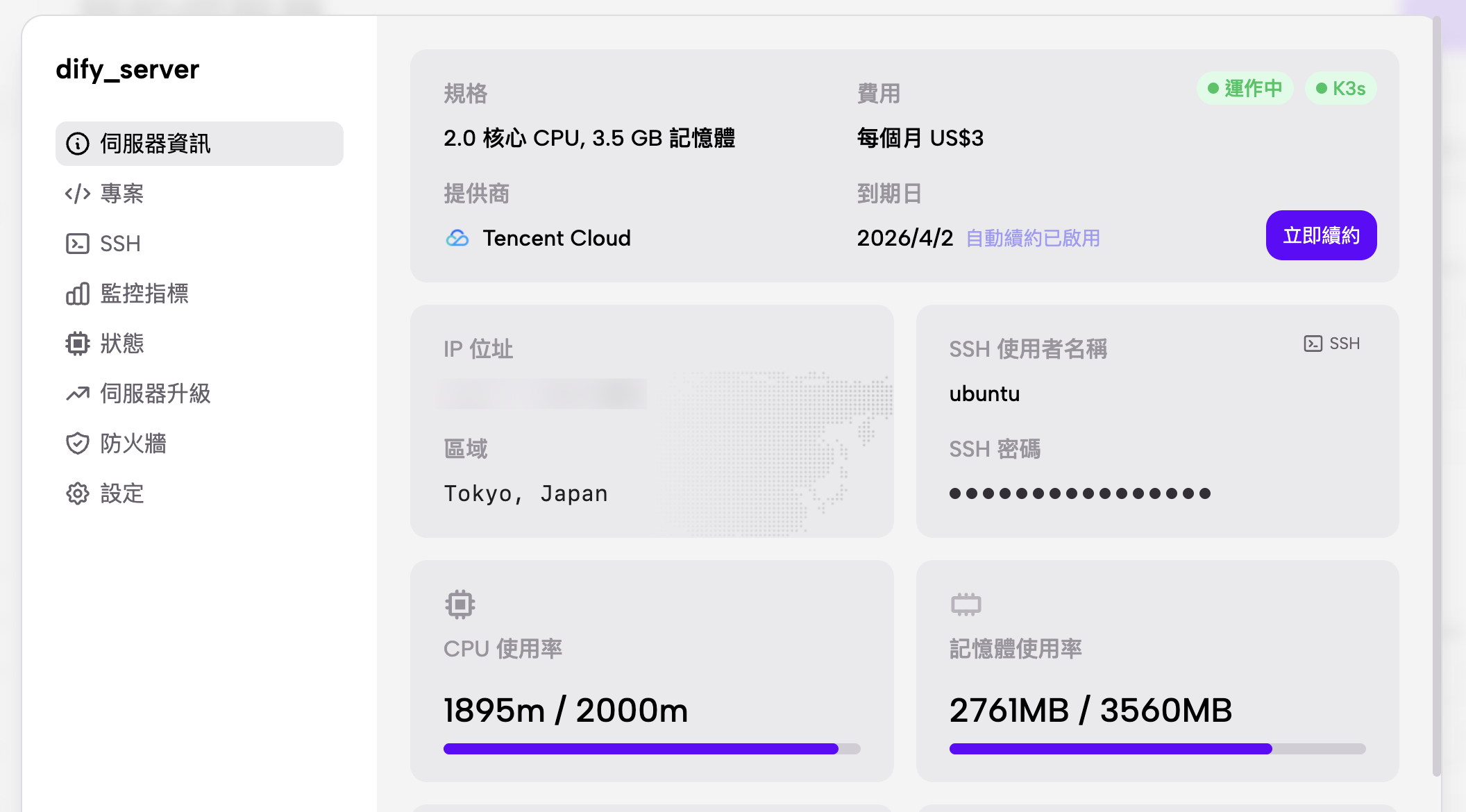Click the SSH button in the username card
Viewport: 1466px width, 812px height.
click(1332, 344)
